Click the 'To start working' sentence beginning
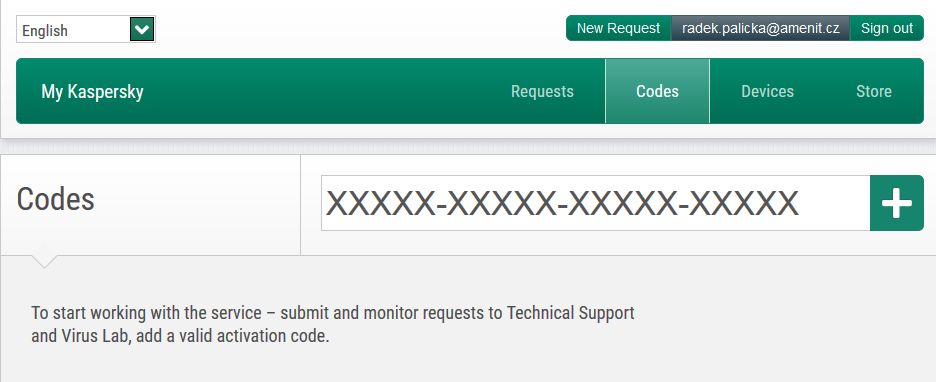This screenshot has width=936, height=382. [x=94, y=313]
